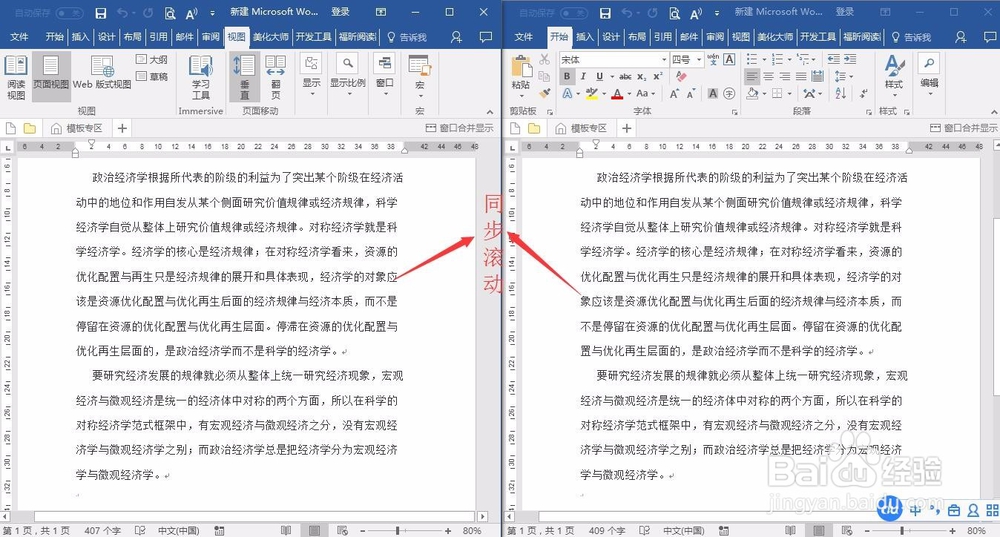
Task: Expand the Window dropdown in left window
Action: click(385, 77)
